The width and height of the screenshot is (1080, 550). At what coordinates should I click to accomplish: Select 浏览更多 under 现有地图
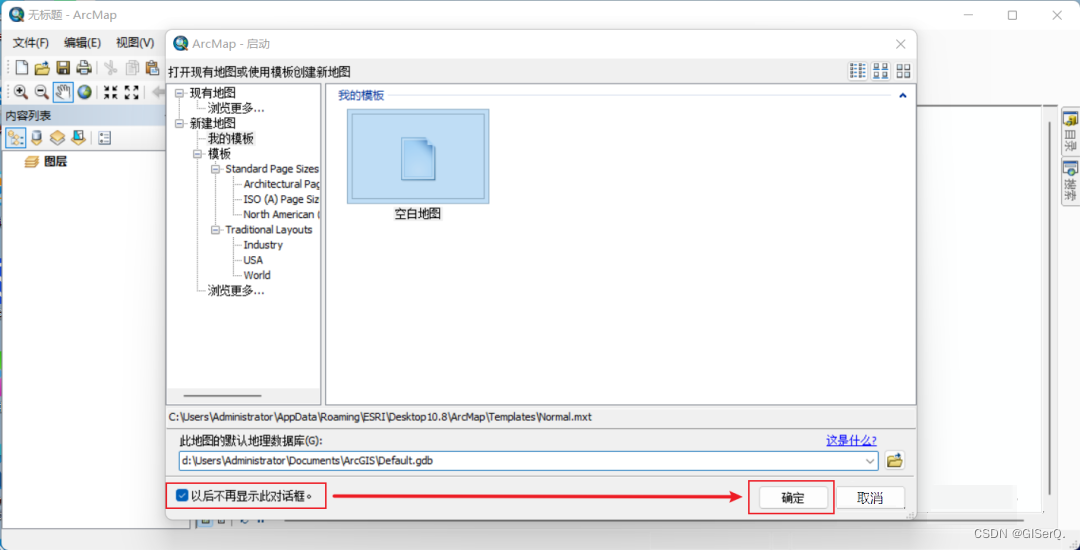coord(236,108)
